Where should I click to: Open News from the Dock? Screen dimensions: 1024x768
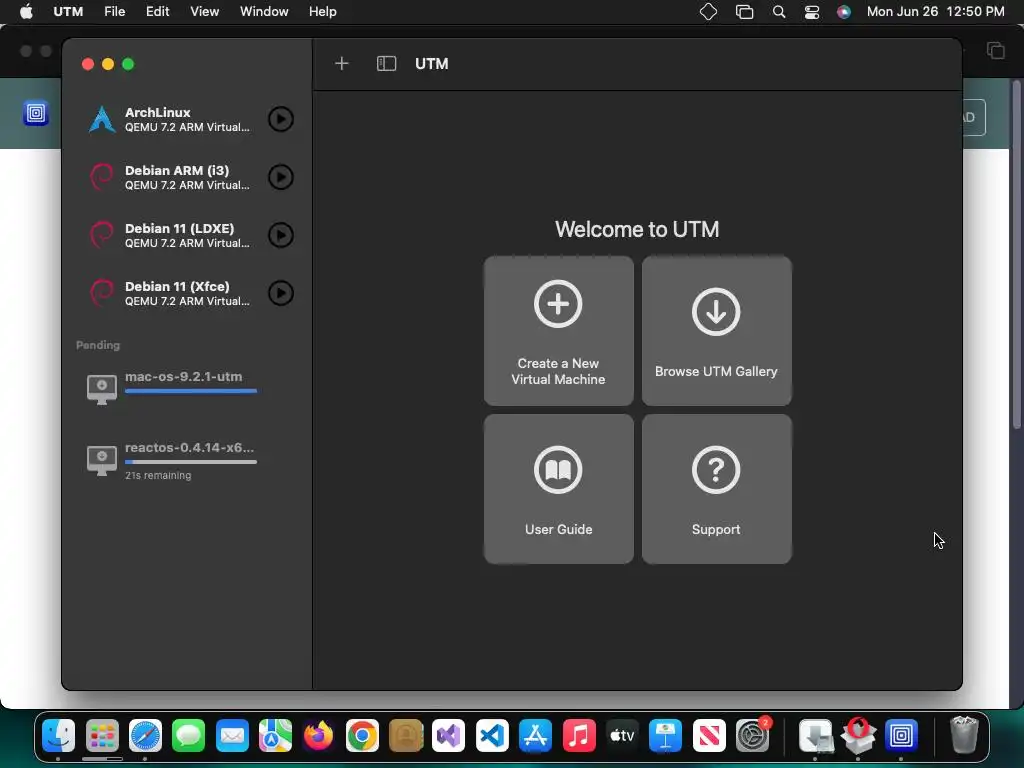[709, 736]
